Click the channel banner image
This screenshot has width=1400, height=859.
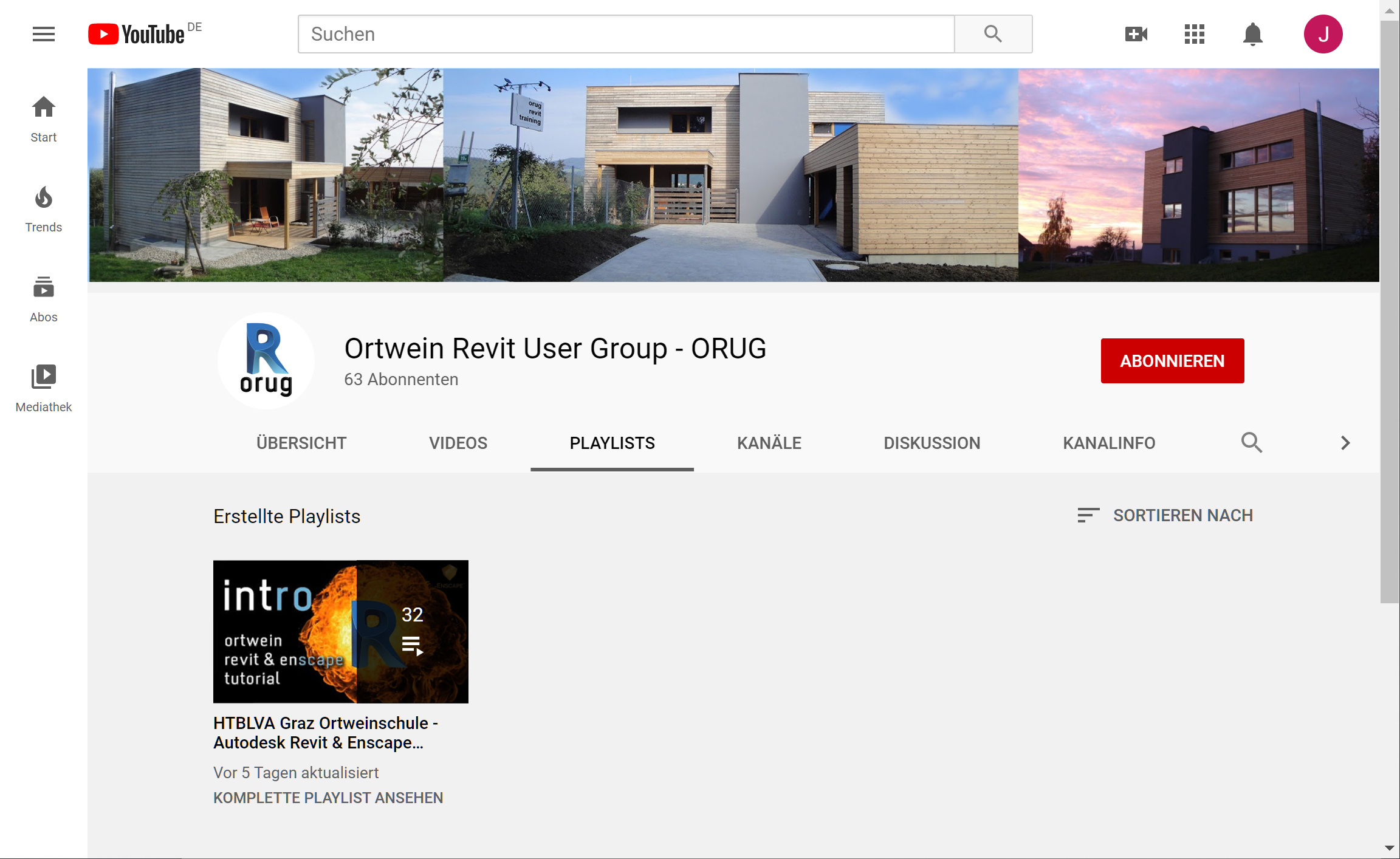pyautogui.click(x=733, y=175)
